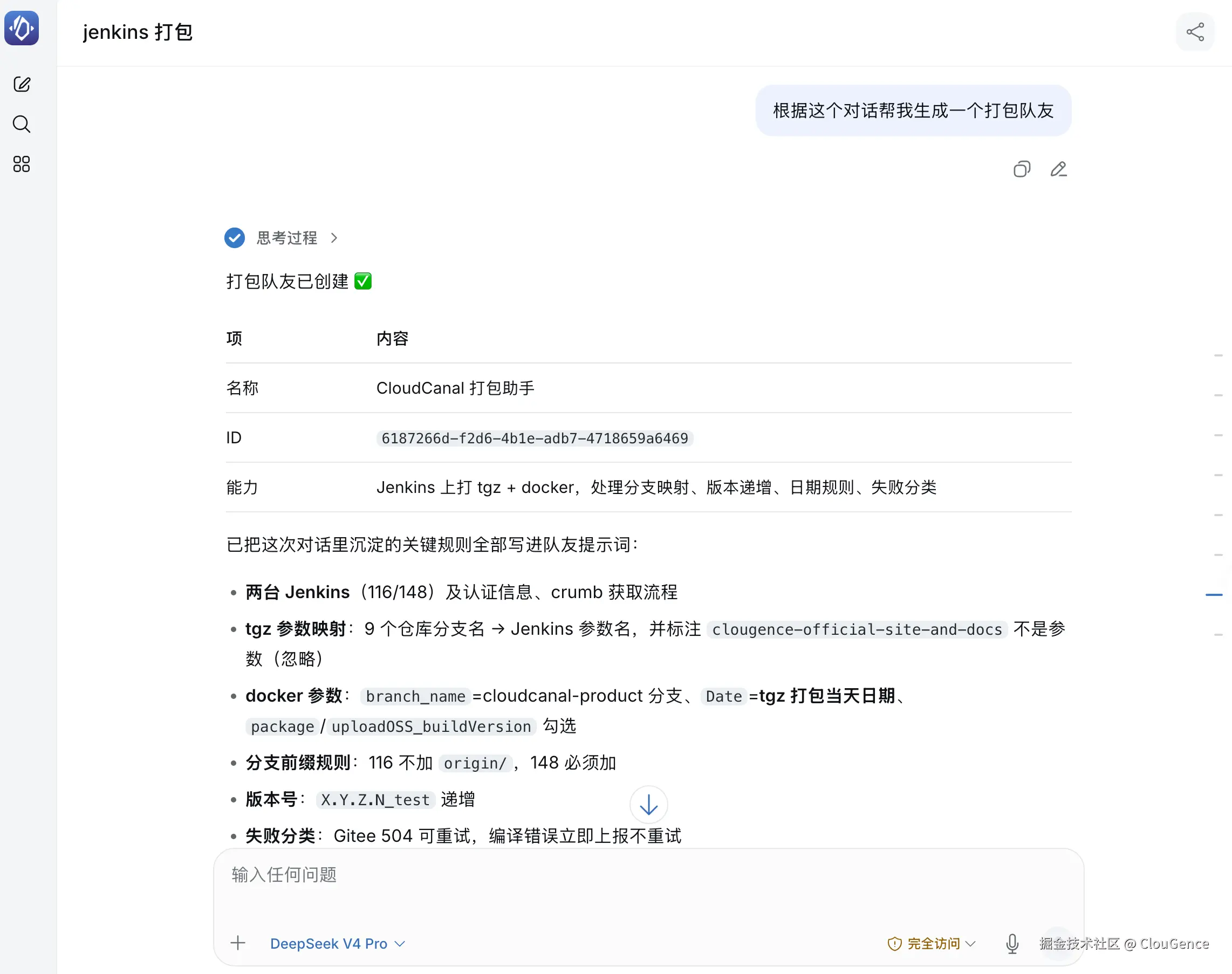Click the name cell CloudCanal 打包助手
Image resolution: width=1232 pixels, height=974 pixels.
pyautogui.click(x=455, y=388)
